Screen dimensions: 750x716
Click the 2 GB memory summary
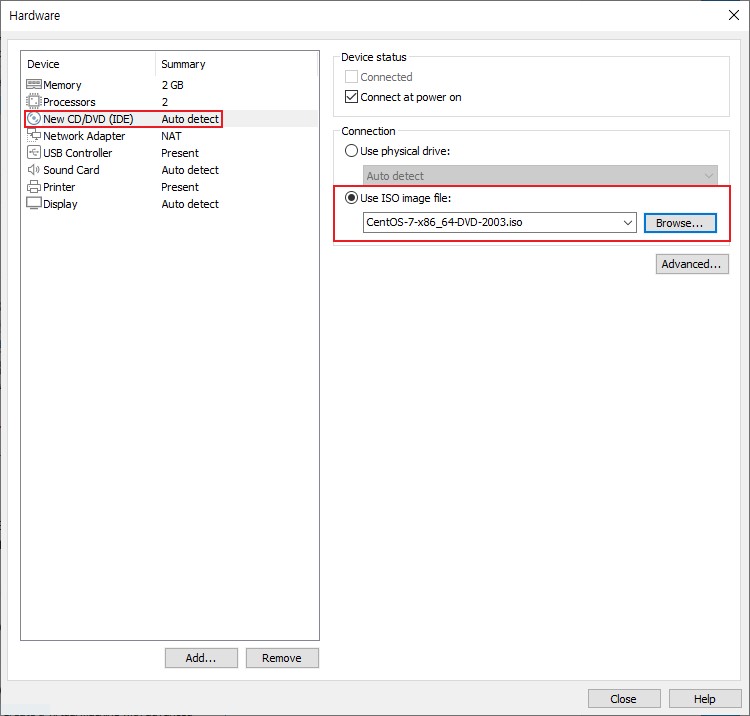point(173,85)
